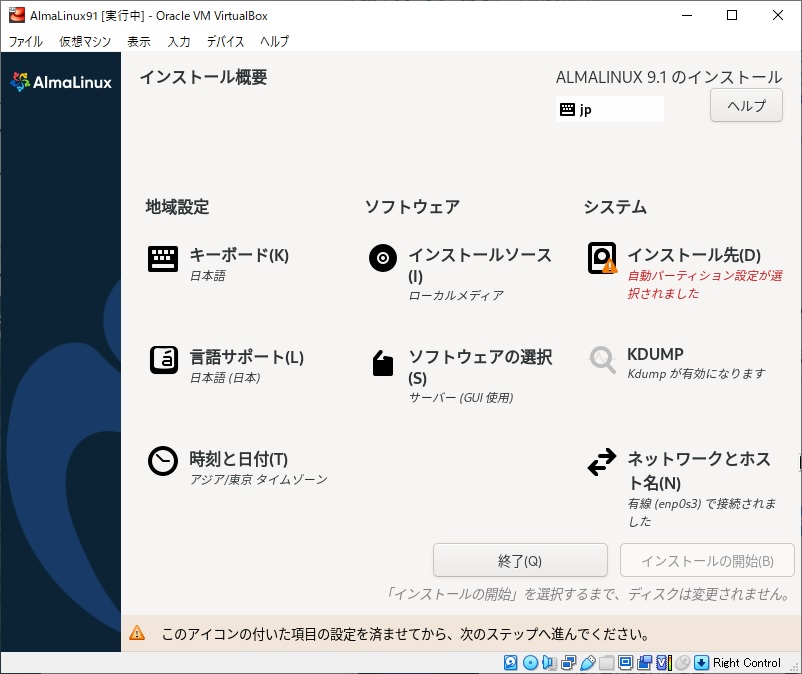Click the 有線 (enp0s3) connection status text
This screenshot has height=674, width=802.
pyautogui.click(x=702, y=512)
